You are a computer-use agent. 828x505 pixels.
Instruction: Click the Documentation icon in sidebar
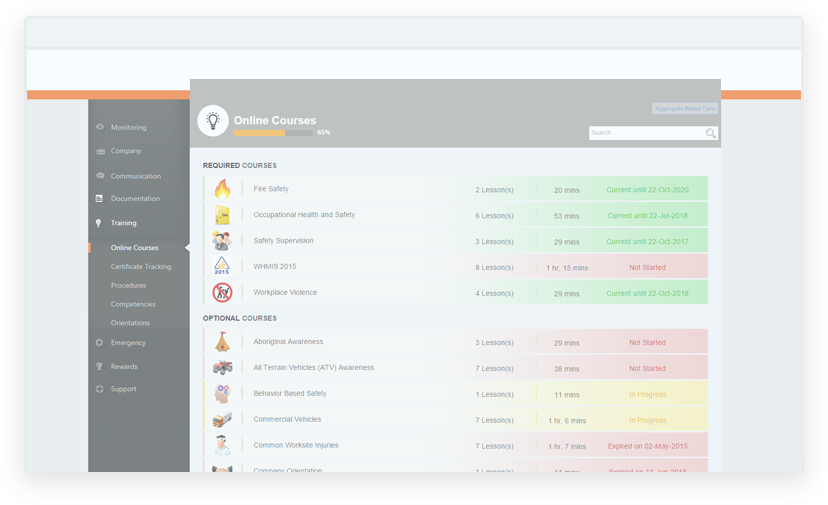(99, 198)
